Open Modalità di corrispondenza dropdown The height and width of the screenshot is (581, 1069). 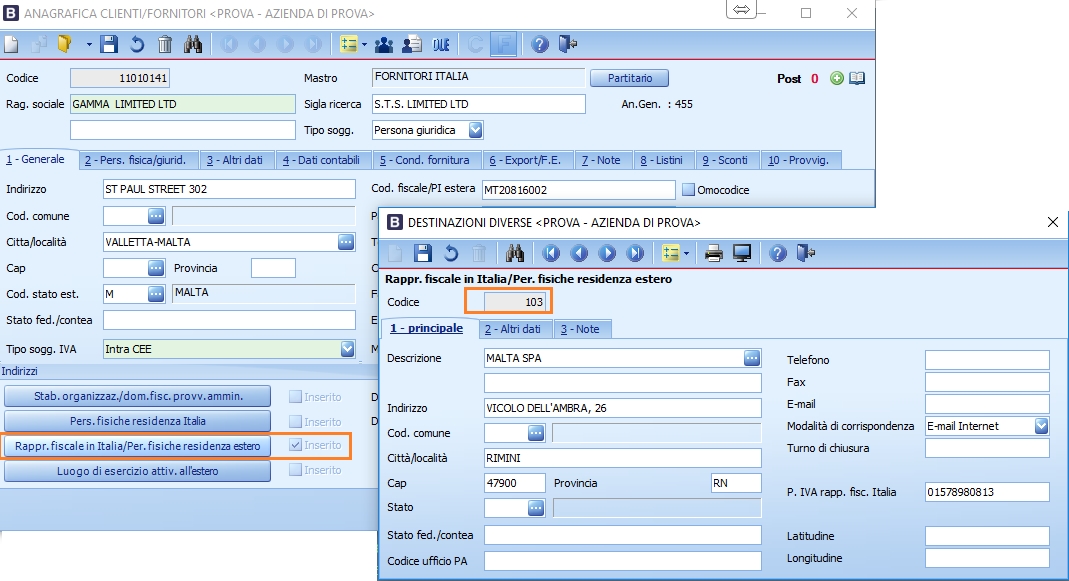[x=1041, y=426]
